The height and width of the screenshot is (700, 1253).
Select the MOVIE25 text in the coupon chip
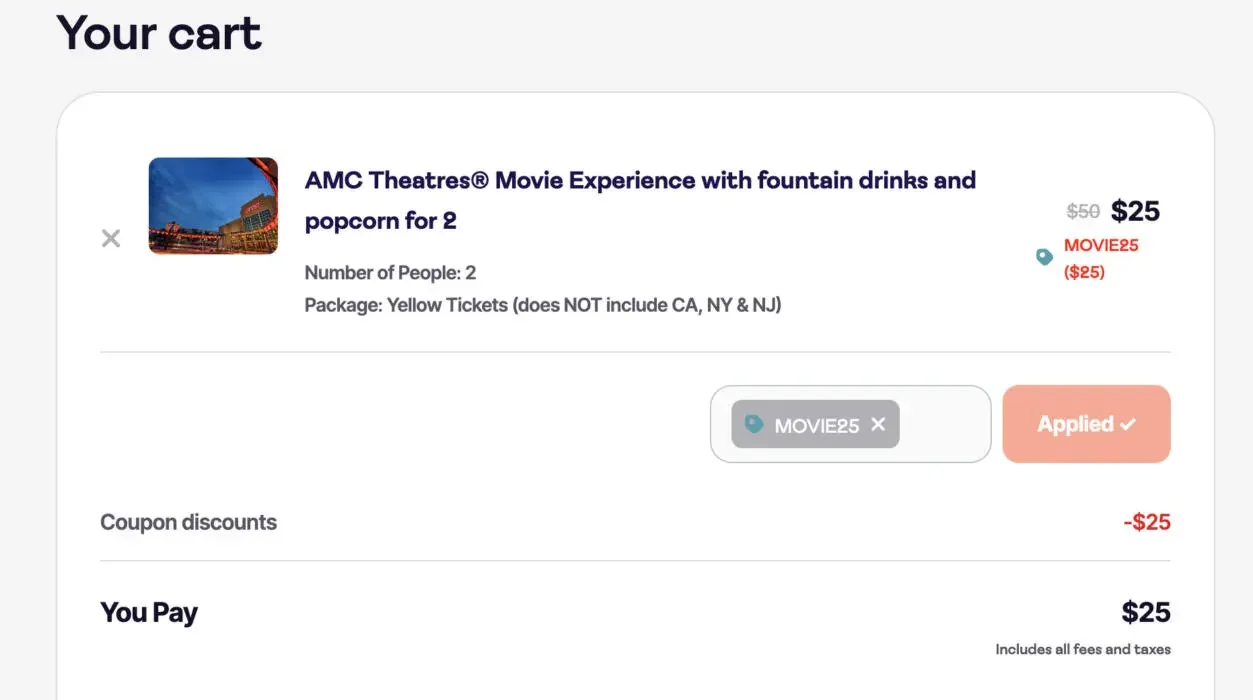click(816, 425)
